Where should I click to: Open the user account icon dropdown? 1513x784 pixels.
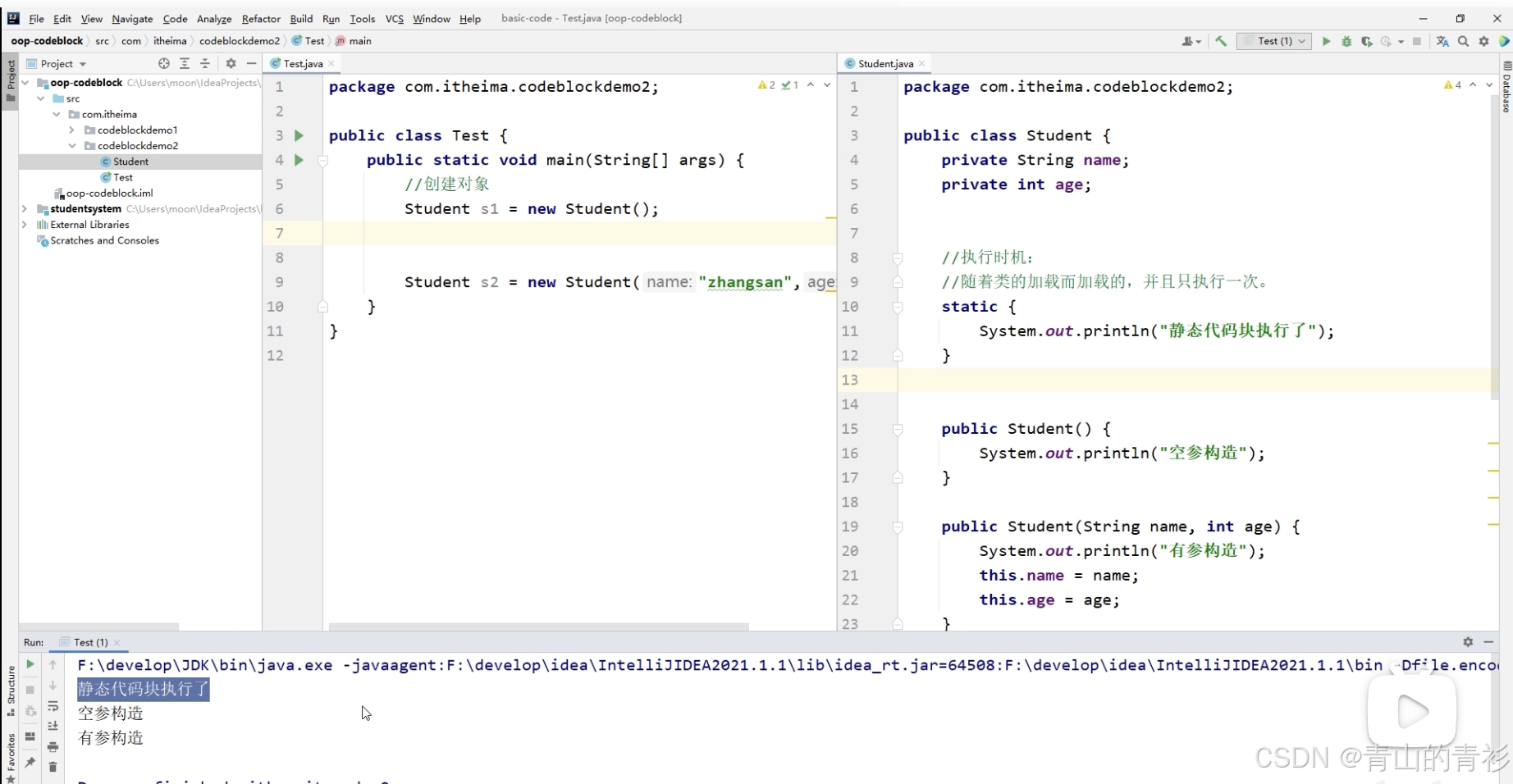tap(1191, 41)
